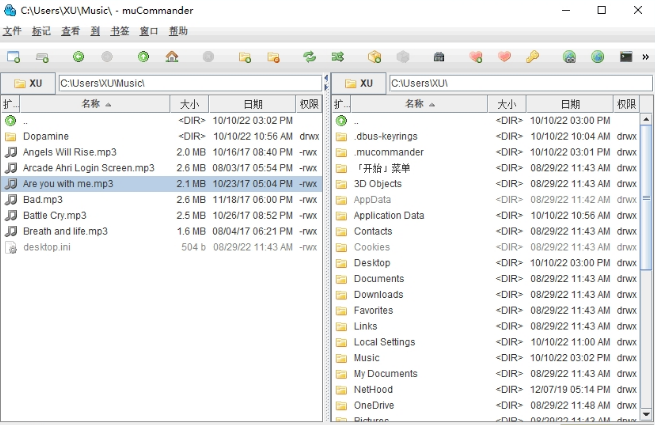This screenshot has width=655, height=425.
Task: Pack files using the box icon
Action: pos(374,56)
